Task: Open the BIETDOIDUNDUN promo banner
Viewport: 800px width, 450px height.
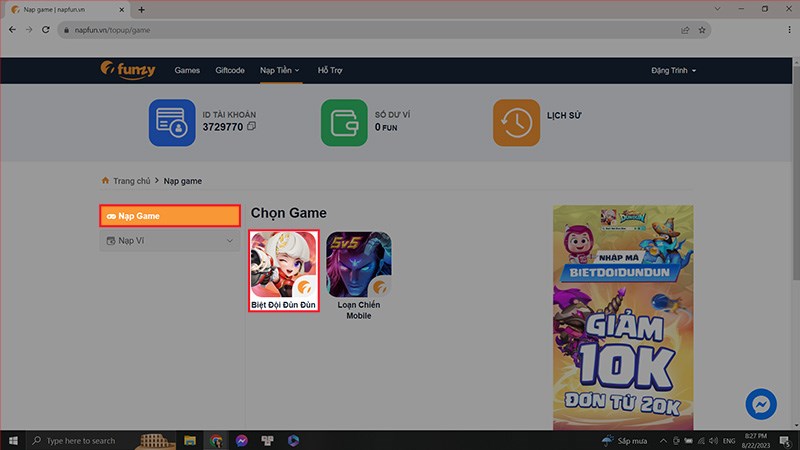Action: coord(623,317)
